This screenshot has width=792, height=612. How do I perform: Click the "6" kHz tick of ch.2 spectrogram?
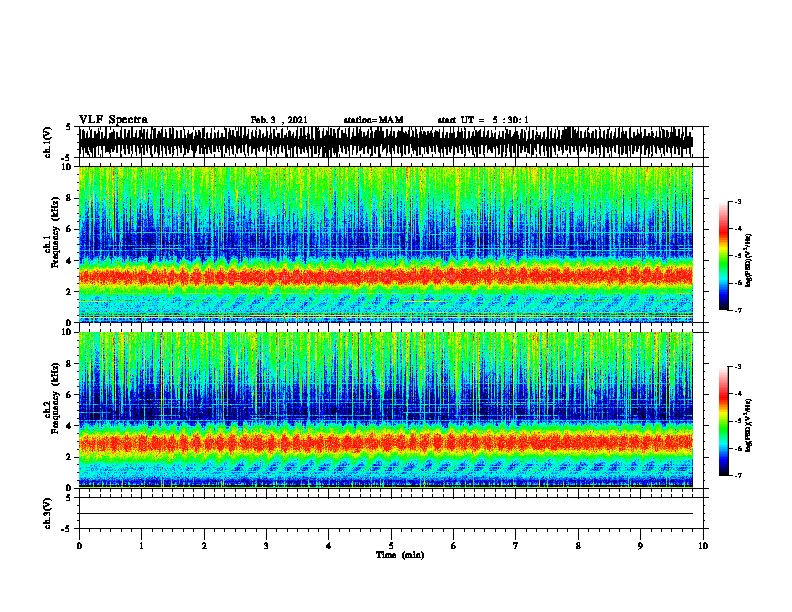(x=70, y=395)
